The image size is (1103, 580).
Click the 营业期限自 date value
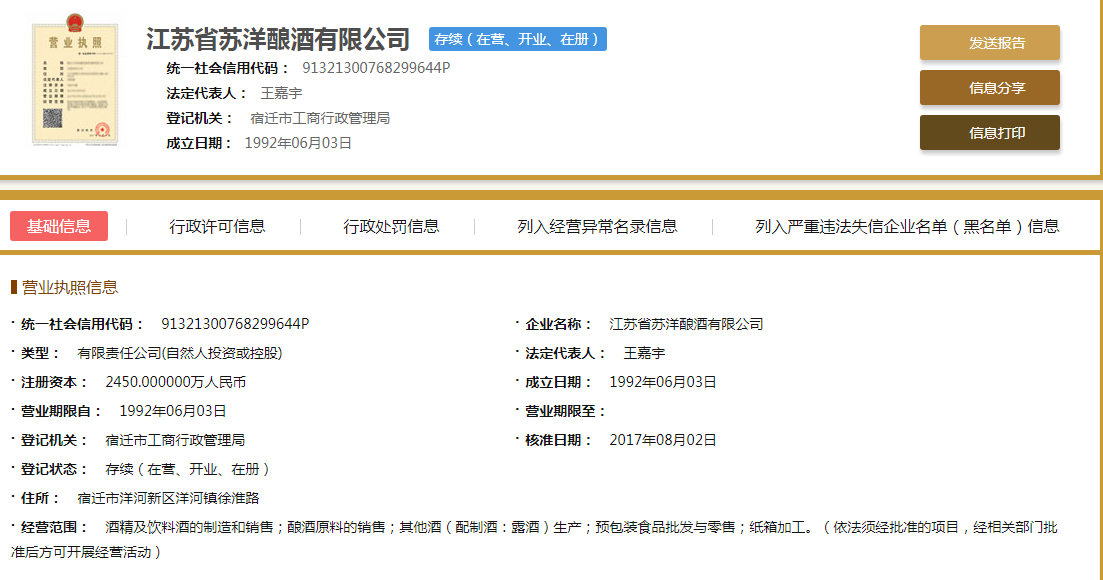172,411
